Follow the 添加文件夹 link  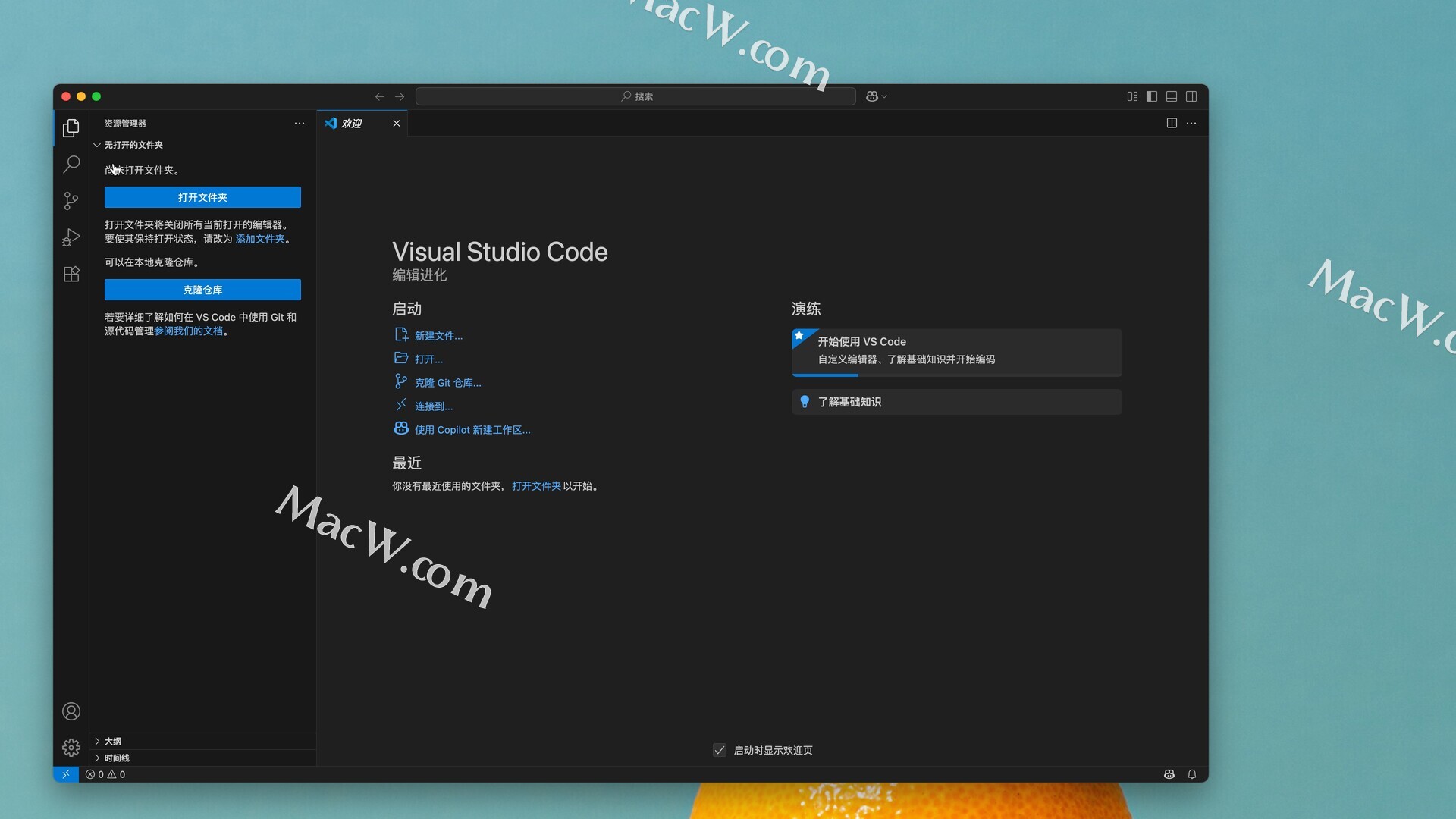[260, 239]
